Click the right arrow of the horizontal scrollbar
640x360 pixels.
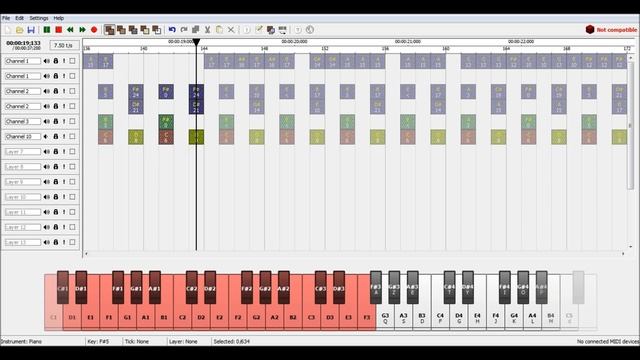coord(623,253)
